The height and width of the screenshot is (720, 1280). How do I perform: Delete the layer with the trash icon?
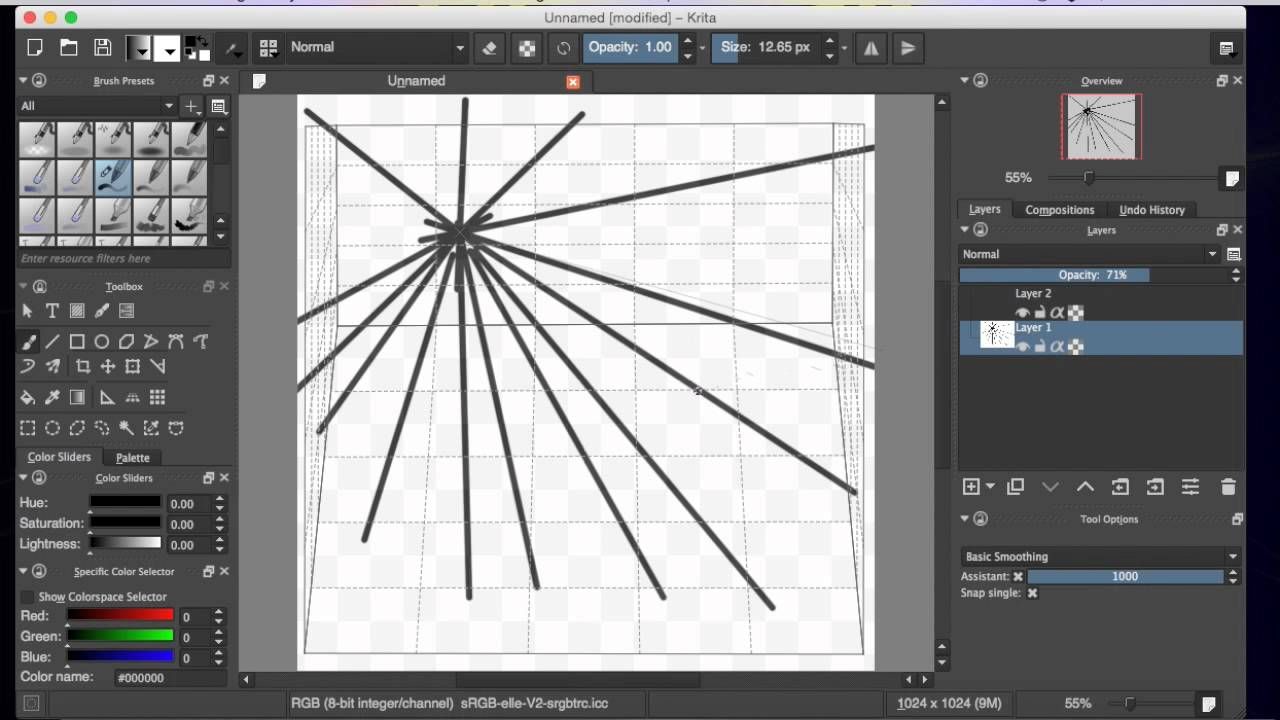pos(1228,487)
